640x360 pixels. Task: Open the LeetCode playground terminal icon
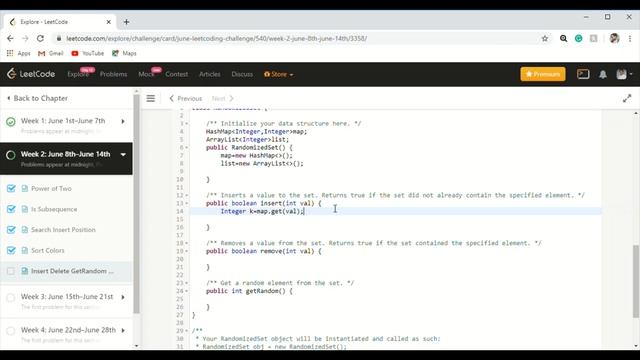583,74
